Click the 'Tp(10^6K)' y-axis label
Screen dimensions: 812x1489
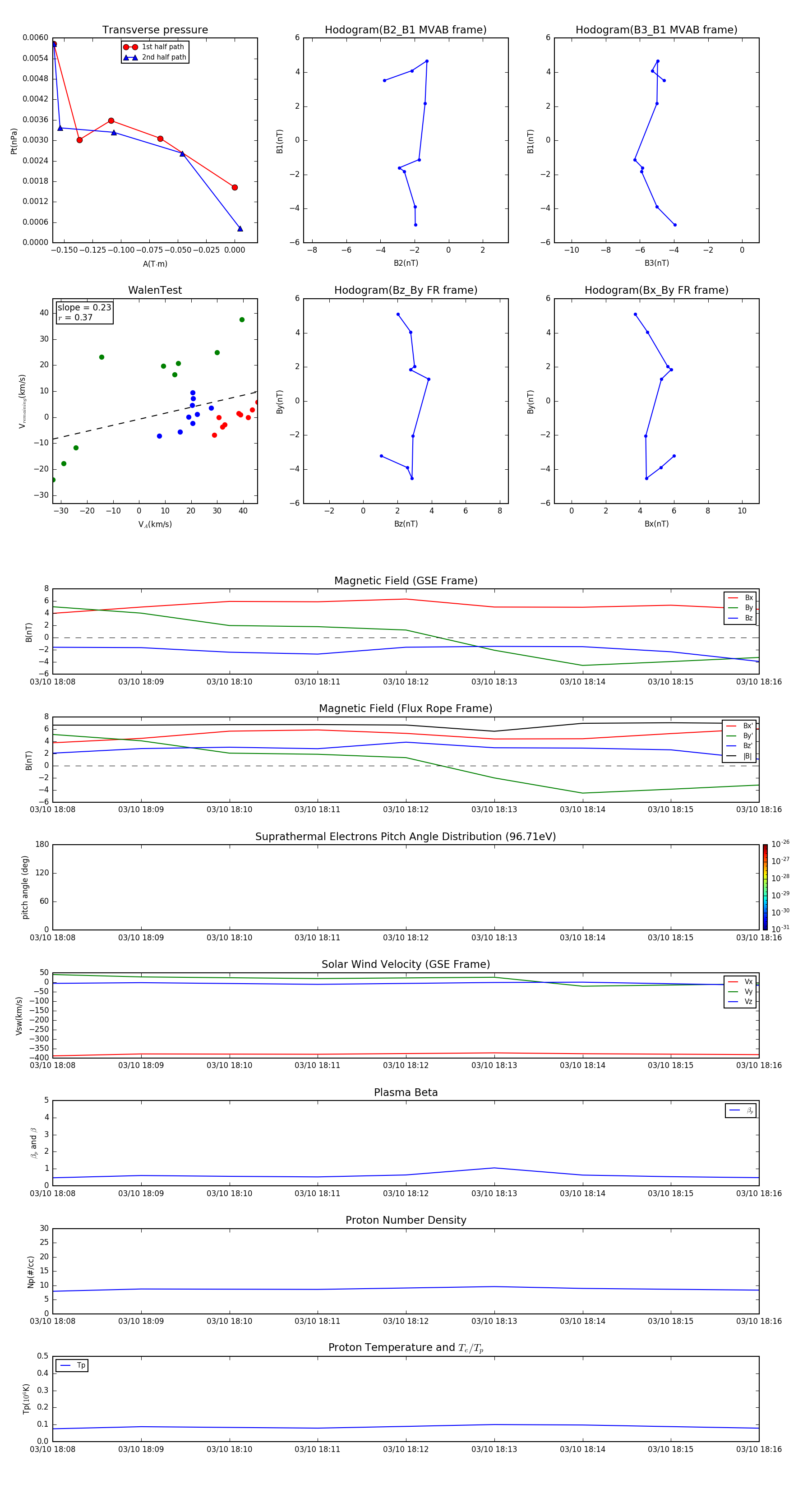point(26,1399)
